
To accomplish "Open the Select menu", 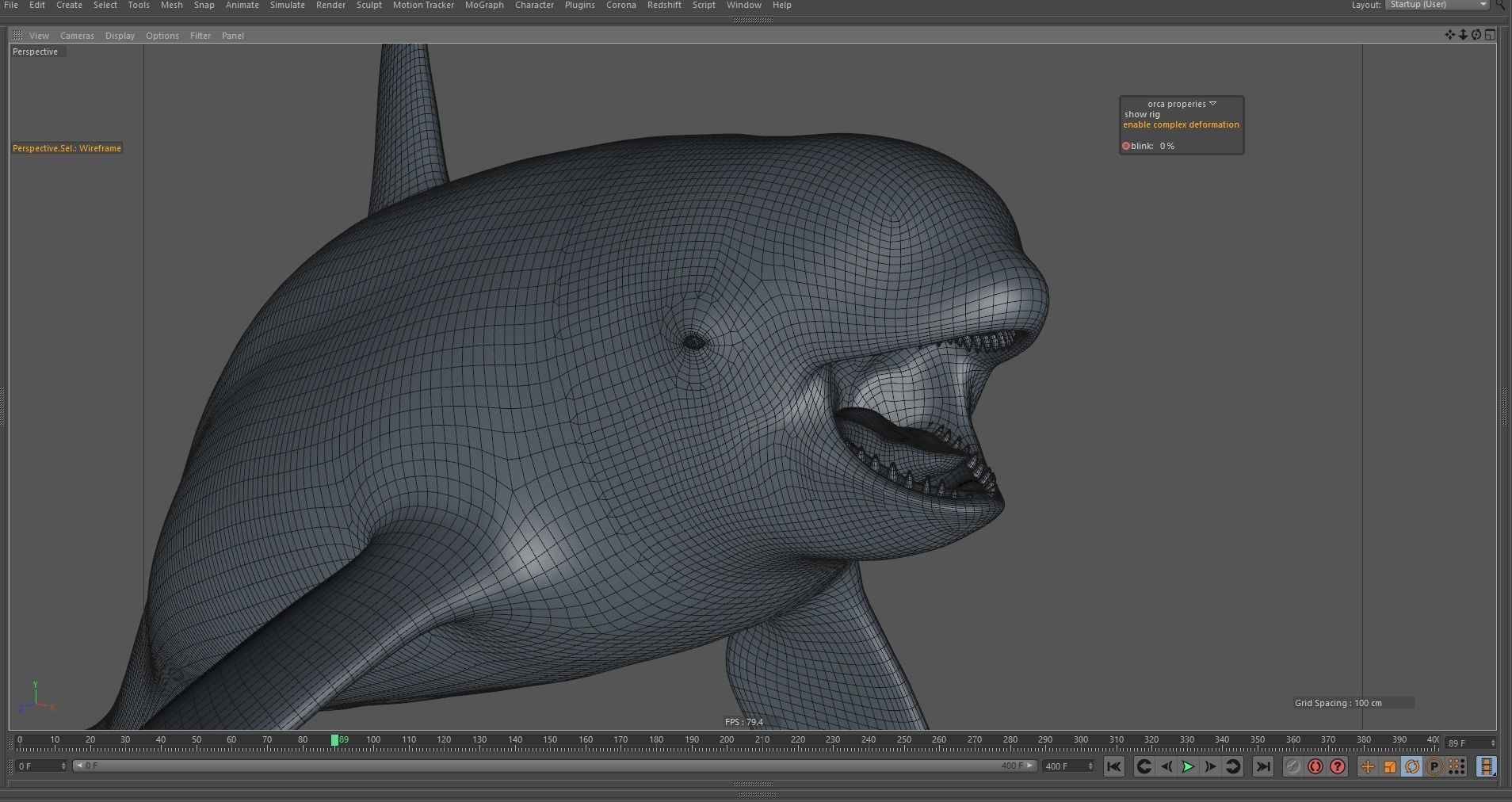I will tap(105, 5).
